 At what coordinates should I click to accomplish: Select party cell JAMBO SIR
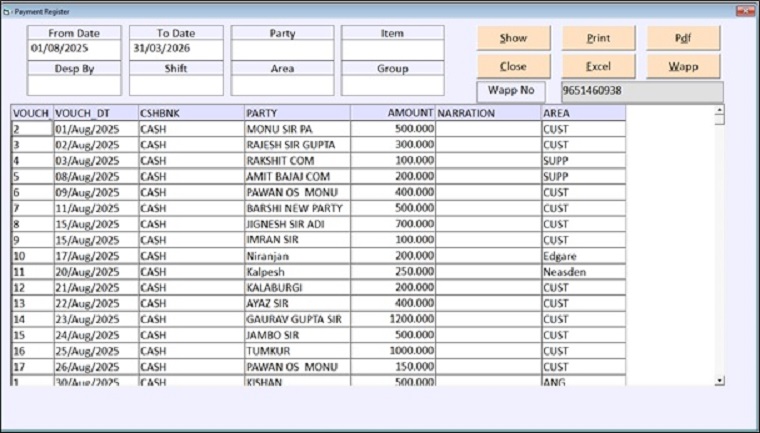[x=298, y=336]
